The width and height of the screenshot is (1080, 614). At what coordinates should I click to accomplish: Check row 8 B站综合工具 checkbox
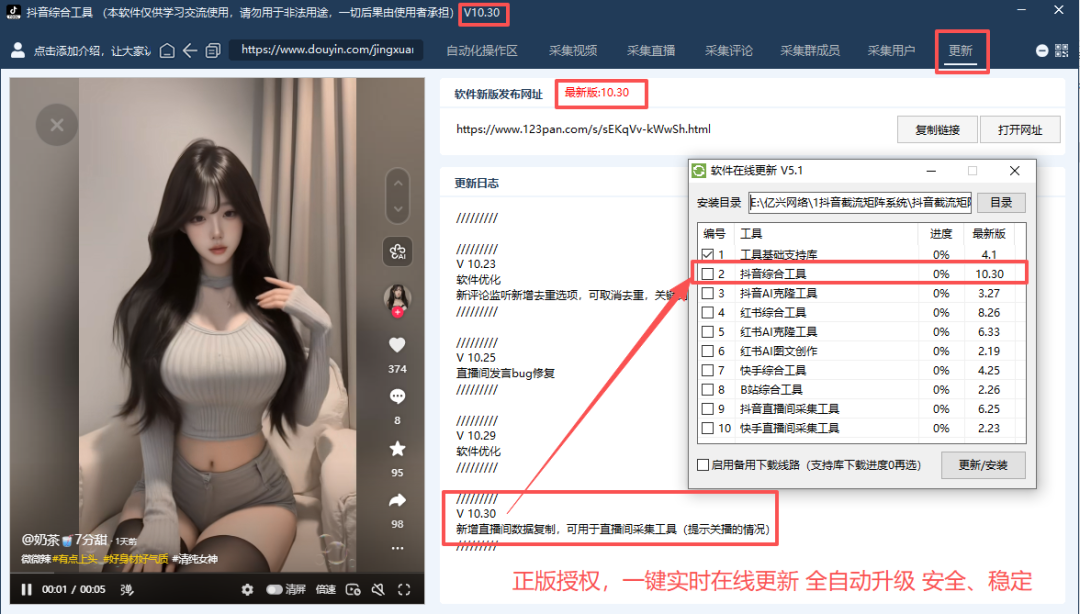707,389
